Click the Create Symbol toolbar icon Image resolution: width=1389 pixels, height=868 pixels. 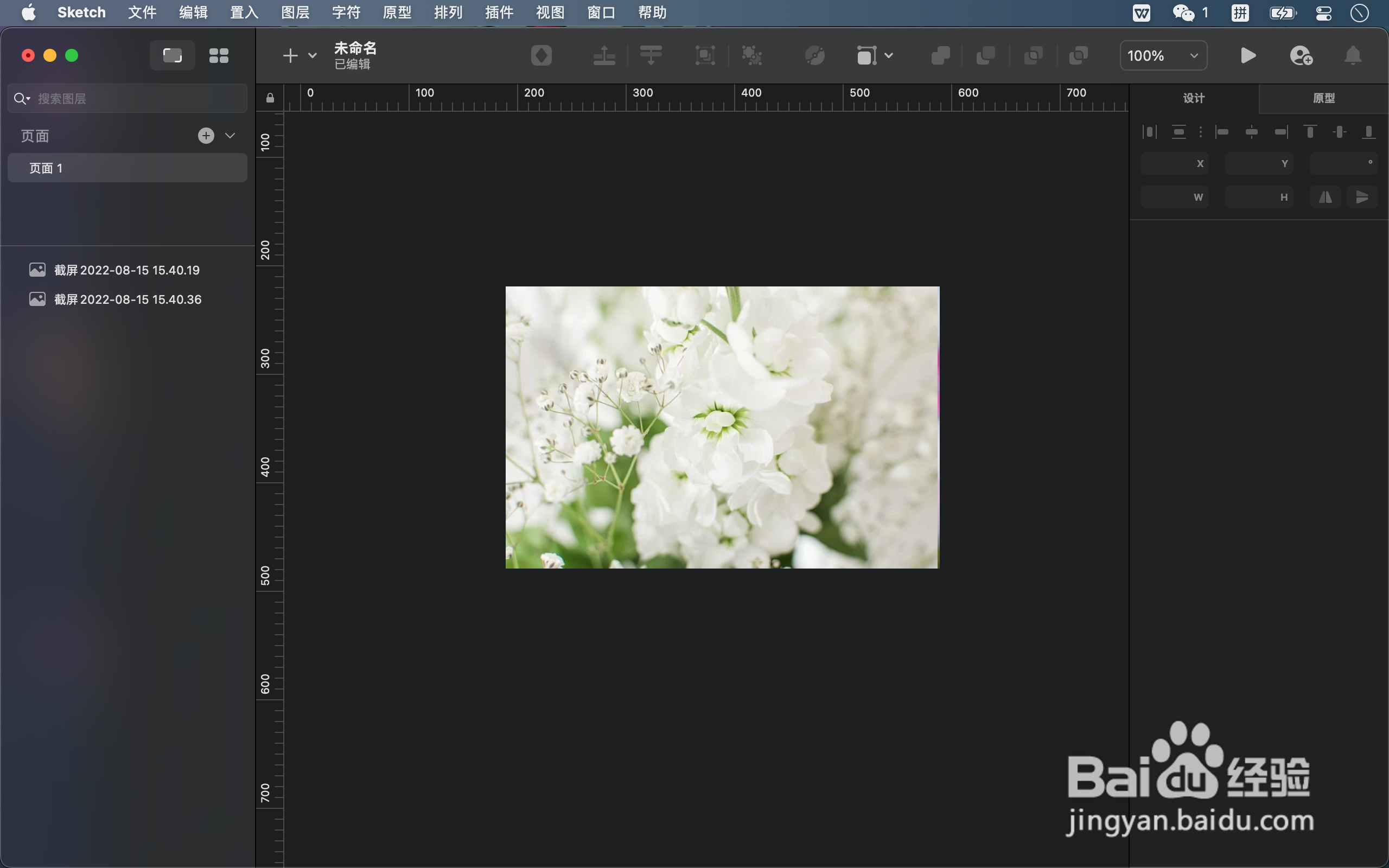[541, 56]
